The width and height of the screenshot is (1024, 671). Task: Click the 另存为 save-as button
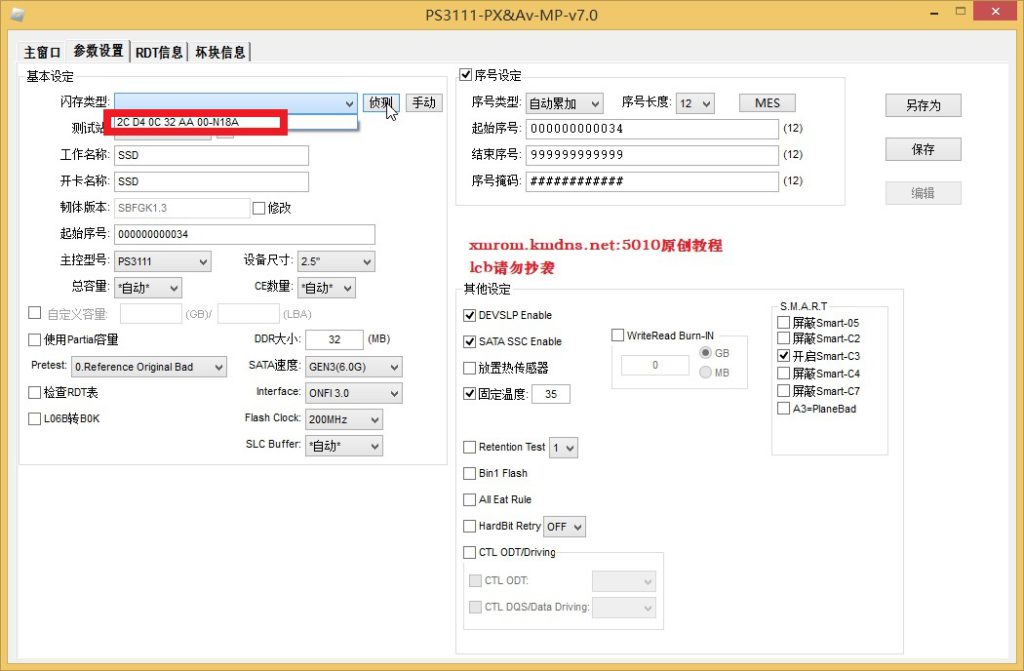(922, 105)
